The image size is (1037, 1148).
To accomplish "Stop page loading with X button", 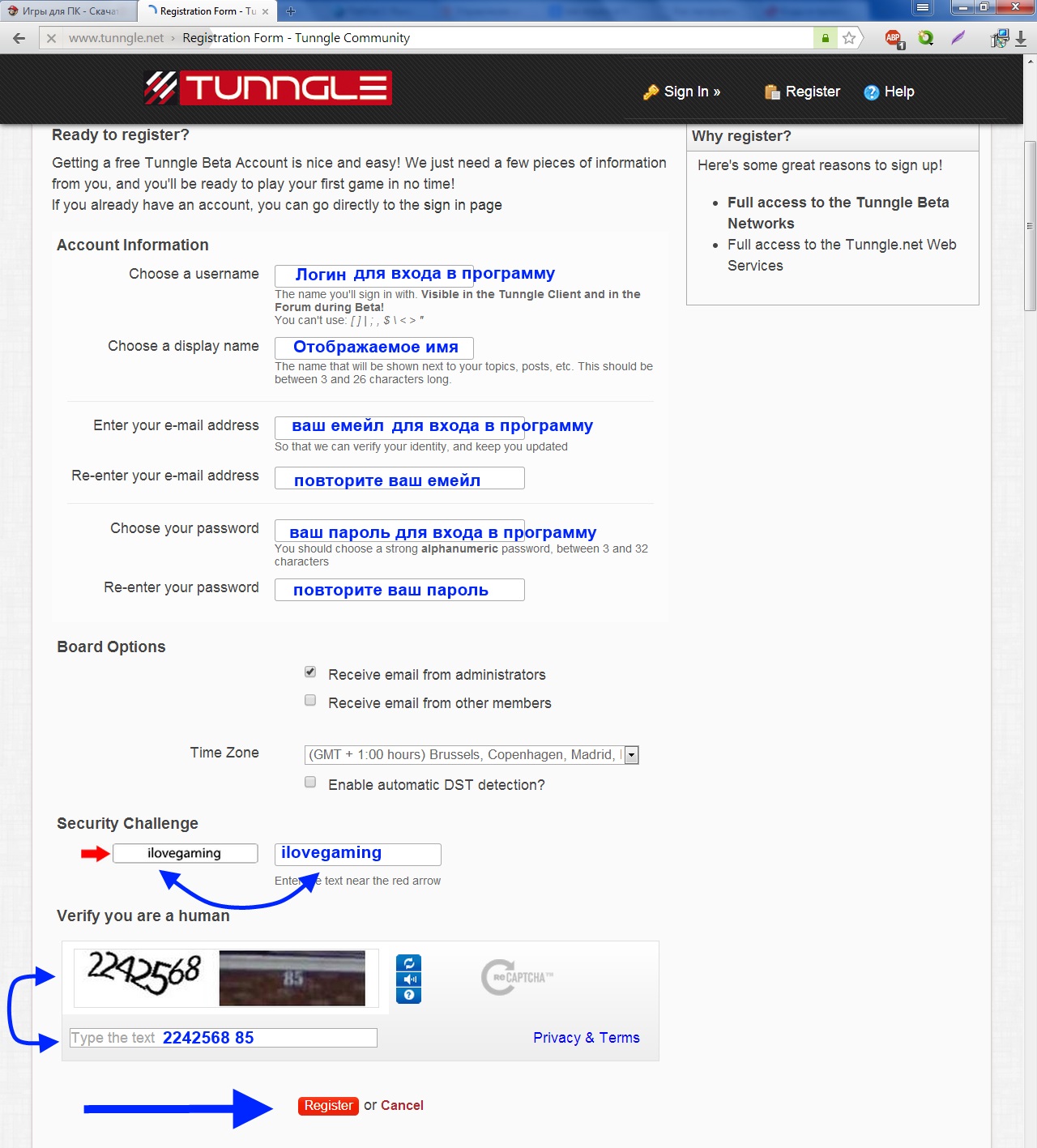I will point(51,38).
